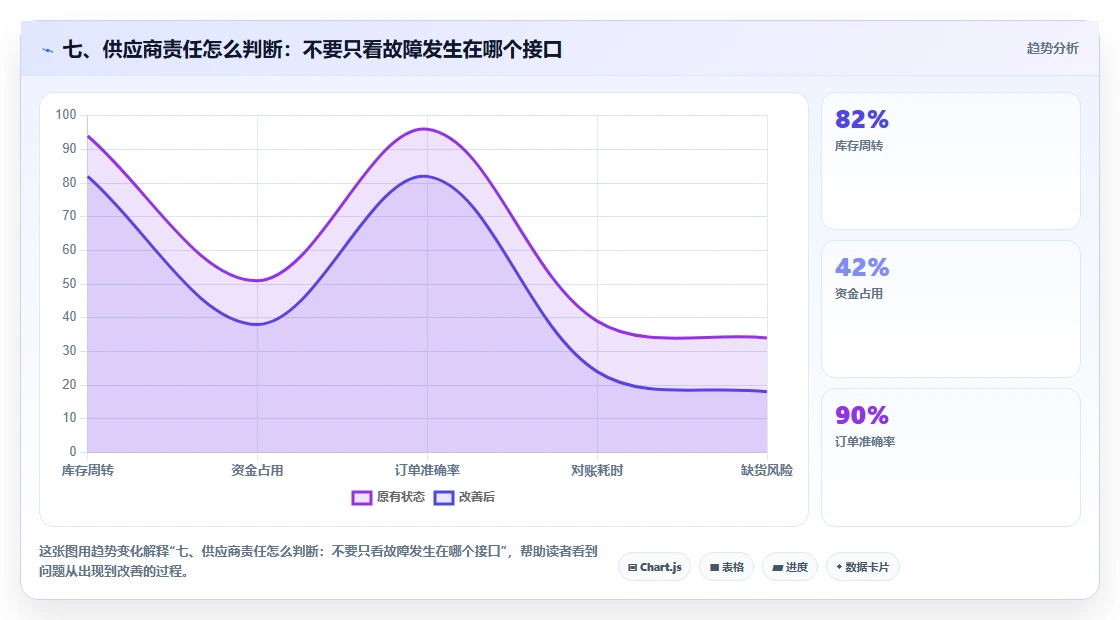The width and height of the screenshot is (1120, 620).
Task: Click the 改善后 line point at 资金占用
Action: 257,324
